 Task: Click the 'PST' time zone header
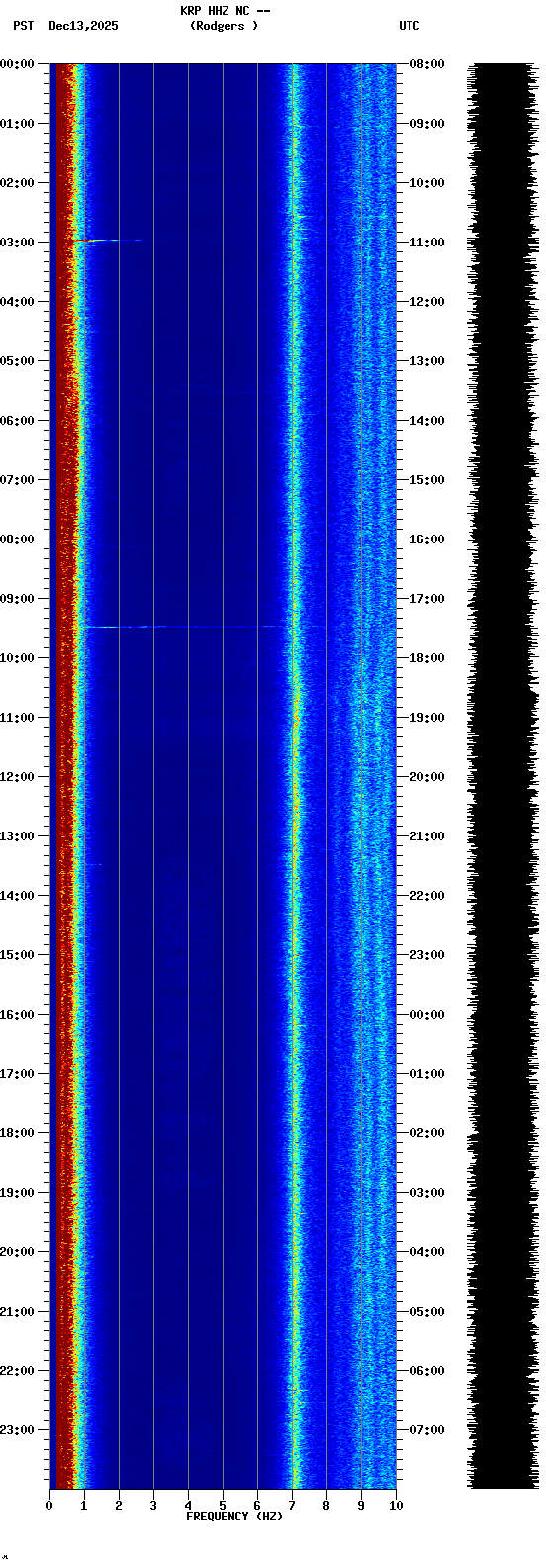point(23,26)
